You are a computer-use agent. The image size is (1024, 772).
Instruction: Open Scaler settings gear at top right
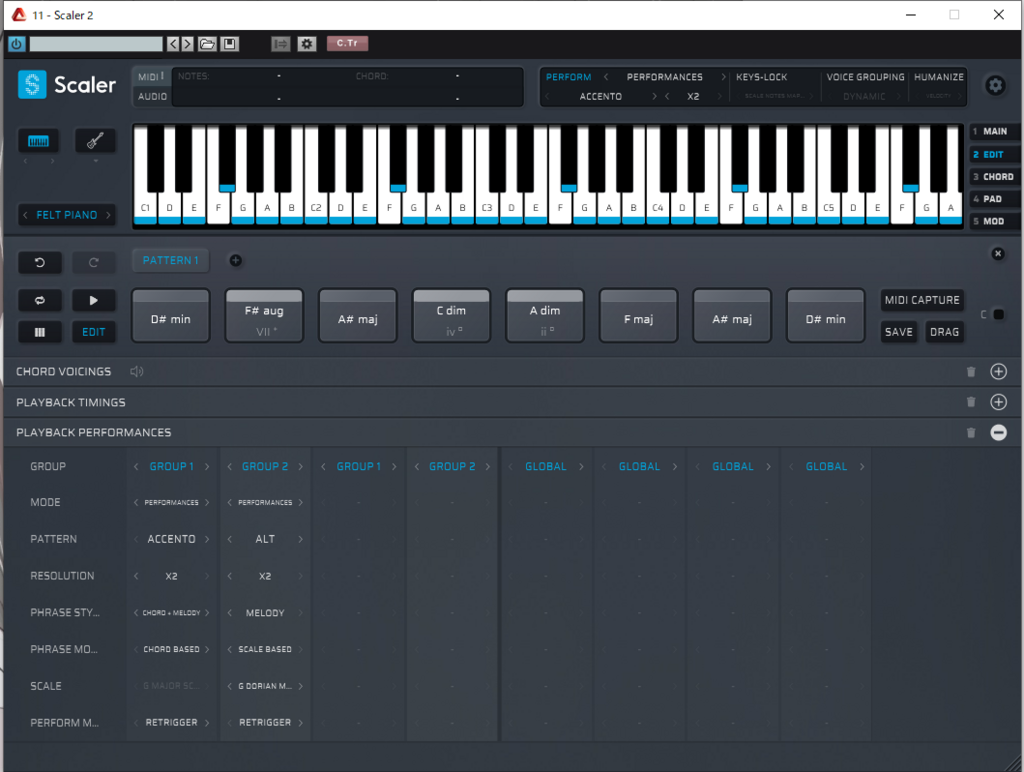click(x=995, y=85)
